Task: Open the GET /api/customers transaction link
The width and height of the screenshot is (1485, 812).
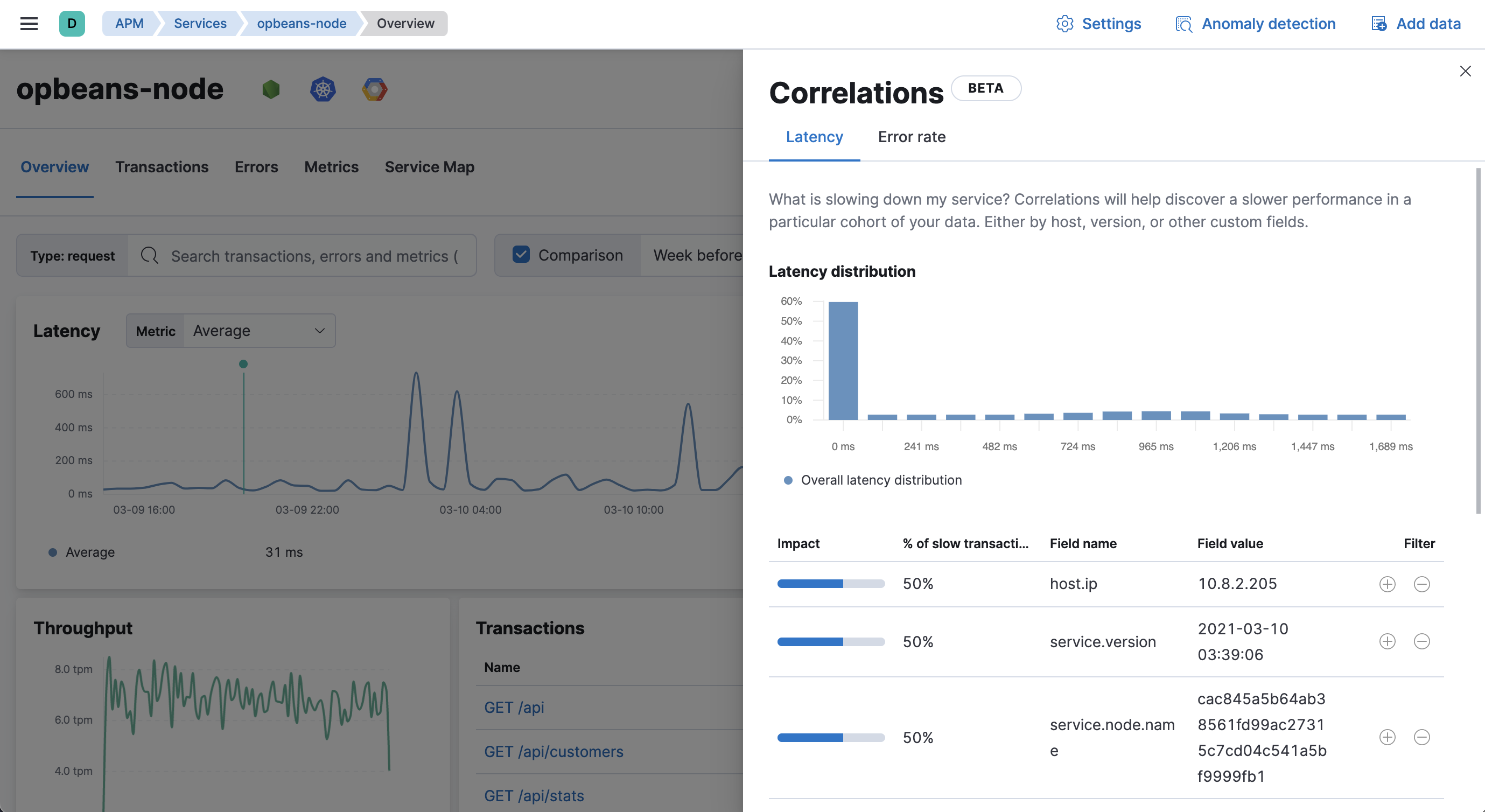Action: 554,752
